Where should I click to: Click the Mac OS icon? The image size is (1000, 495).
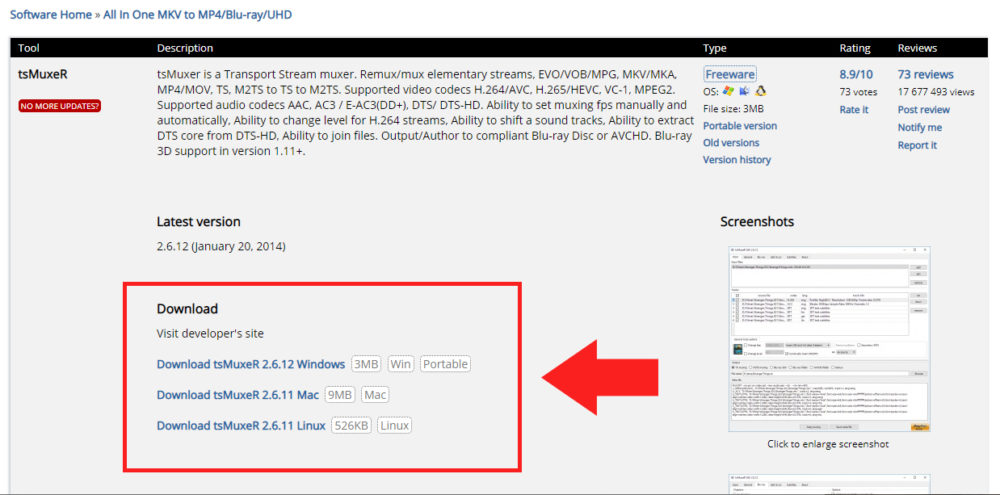coord(744,91)
